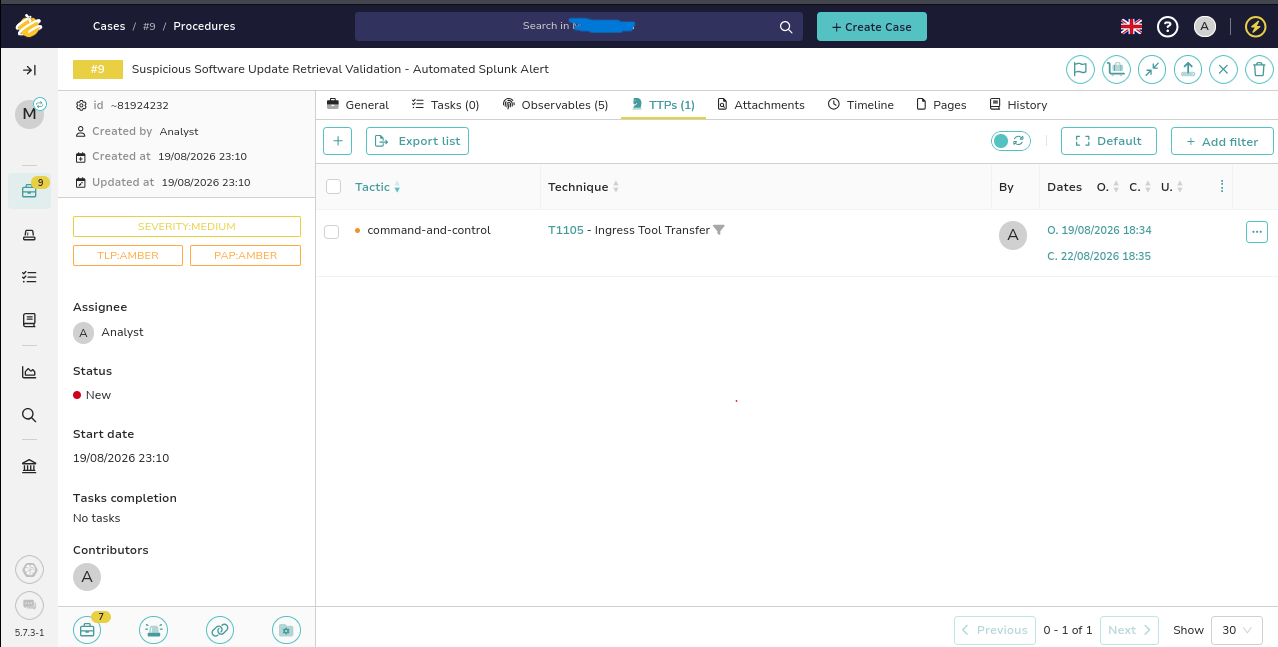Open the alerts icon in left sidebar
Screen dimensions: 1278x647
(29, 235)
